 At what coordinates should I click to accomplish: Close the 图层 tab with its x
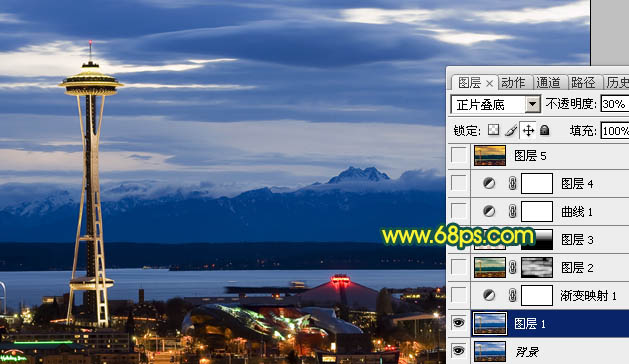coord(489,83)
